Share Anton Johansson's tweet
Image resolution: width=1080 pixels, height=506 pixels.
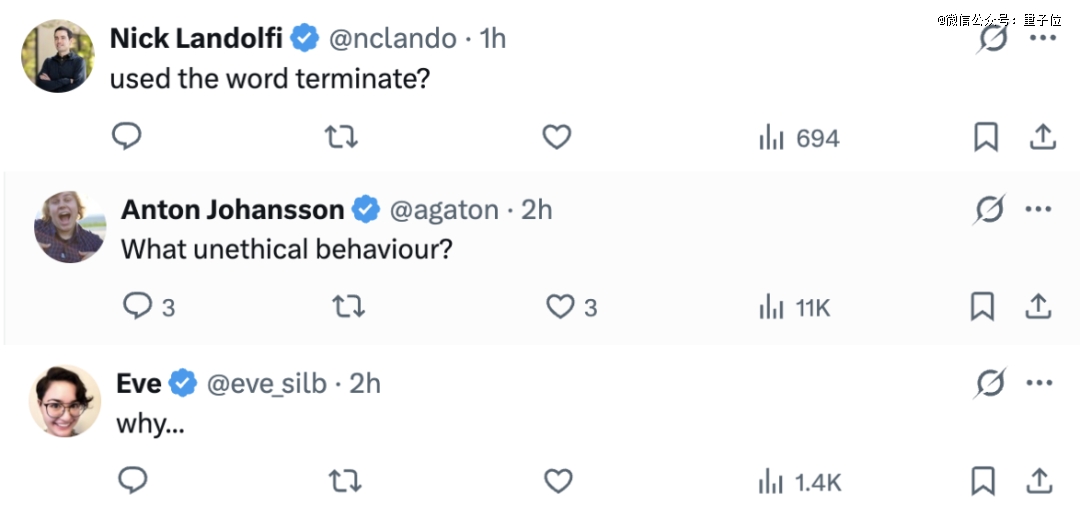click(x=1038, y=306)
